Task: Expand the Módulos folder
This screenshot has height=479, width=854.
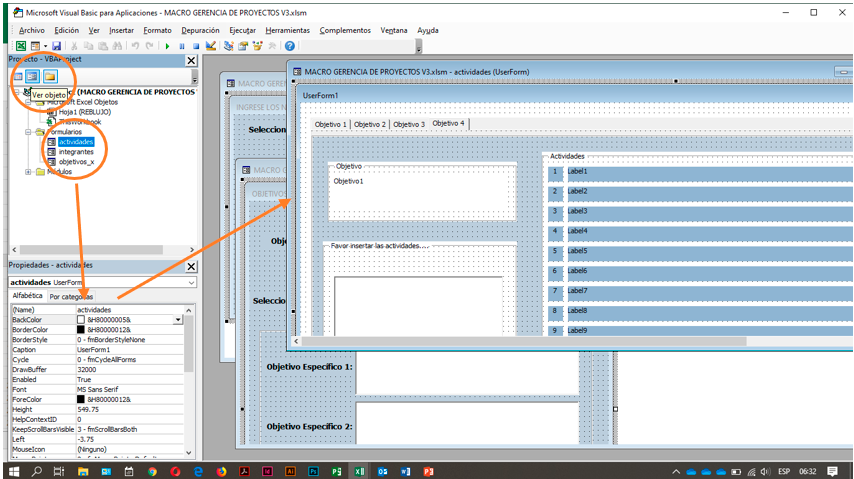Action: point(28,172)
